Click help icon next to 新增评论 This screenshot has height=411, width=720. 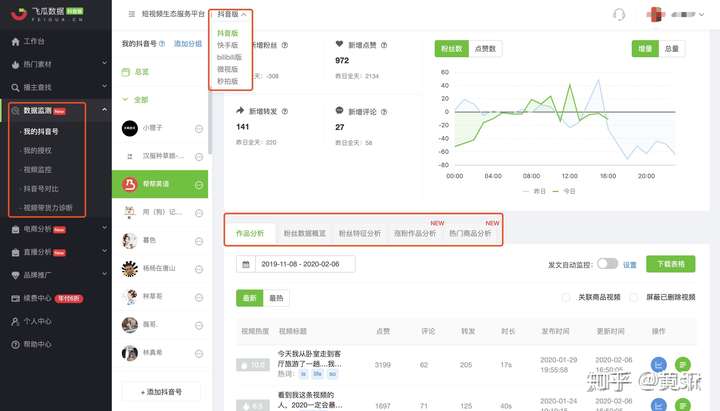click(x=384, y=112)
